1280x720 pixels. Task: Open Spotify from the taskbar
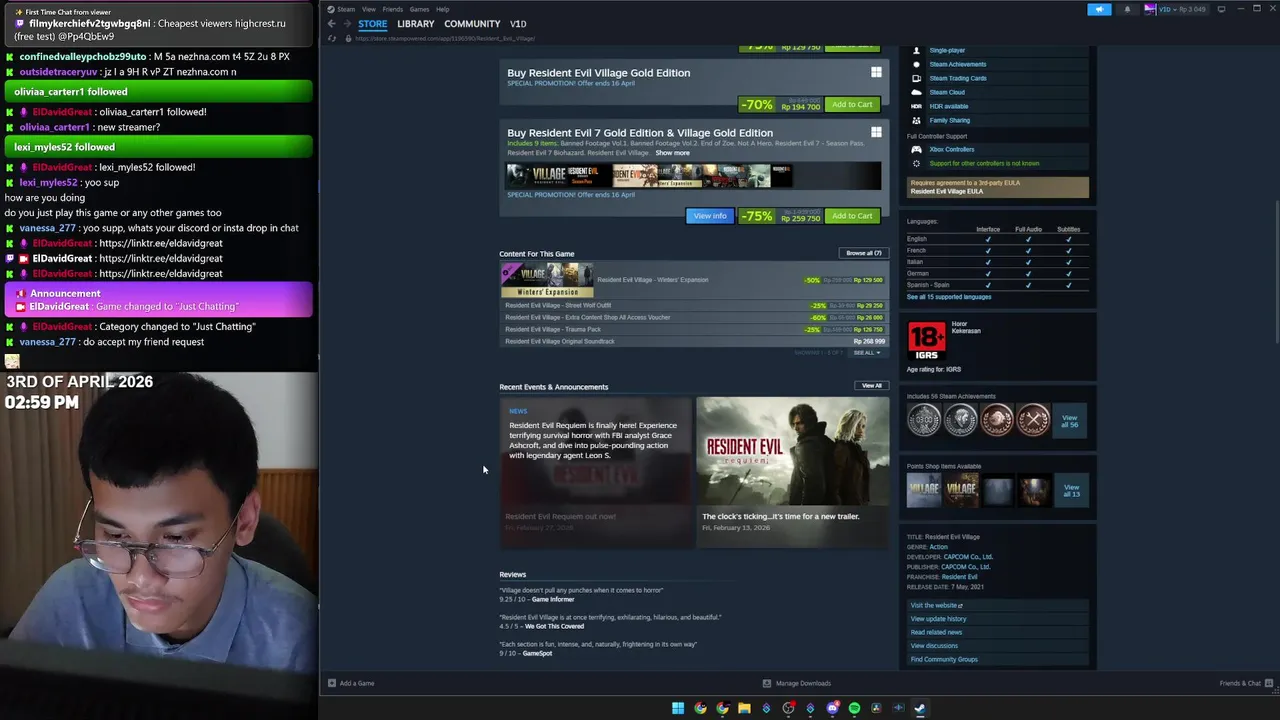pyautogui.click(x=854, y=708)
